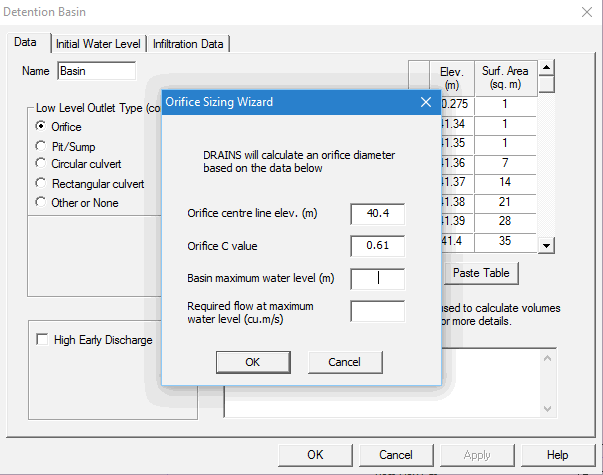The image size is (603, 475).
Task: Select the Orifice outlet type
Action: tap(41, 127)
